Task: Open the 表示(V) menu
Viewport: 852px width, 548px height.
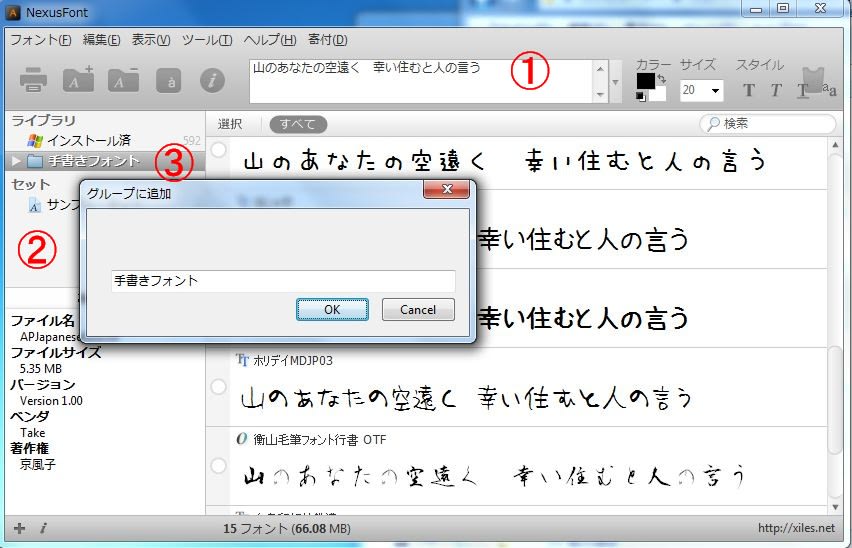Action: click(x=150, y=40)
